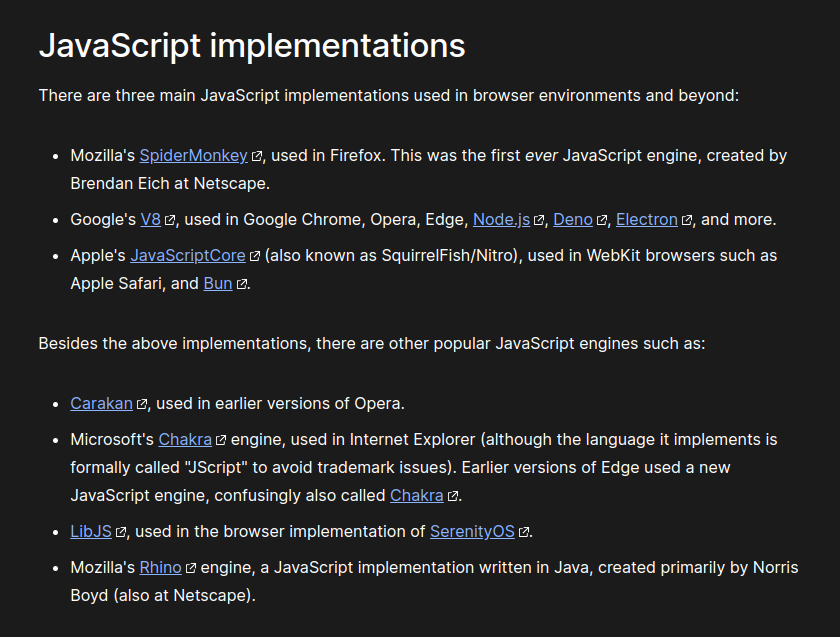
Task: Click text 'Brendan Eich at Netscape.'
Action: (x=170, y=183)
